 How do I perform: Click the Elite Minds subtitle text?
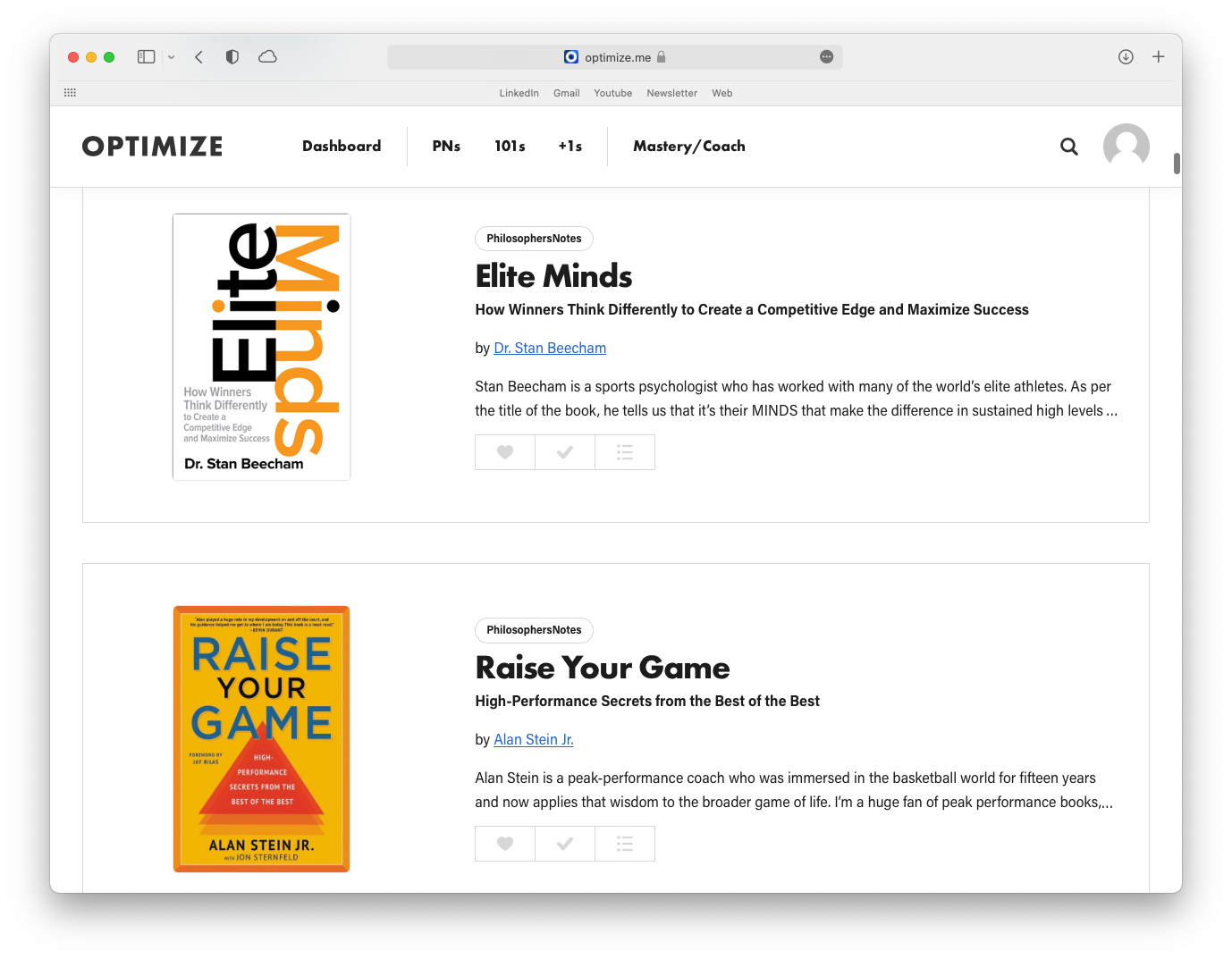(x=752, y=310)
